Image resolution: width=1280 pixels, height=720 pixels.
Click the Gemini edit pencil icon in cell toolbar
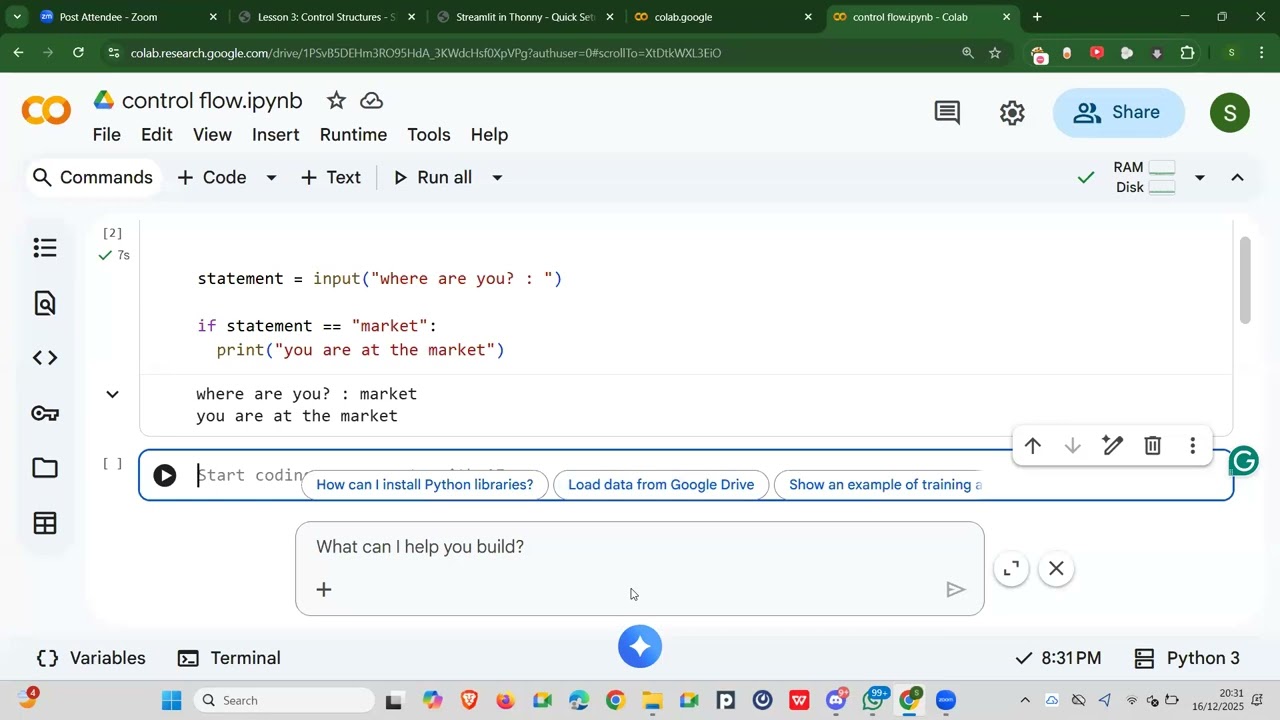click(x=1113, y=446)
